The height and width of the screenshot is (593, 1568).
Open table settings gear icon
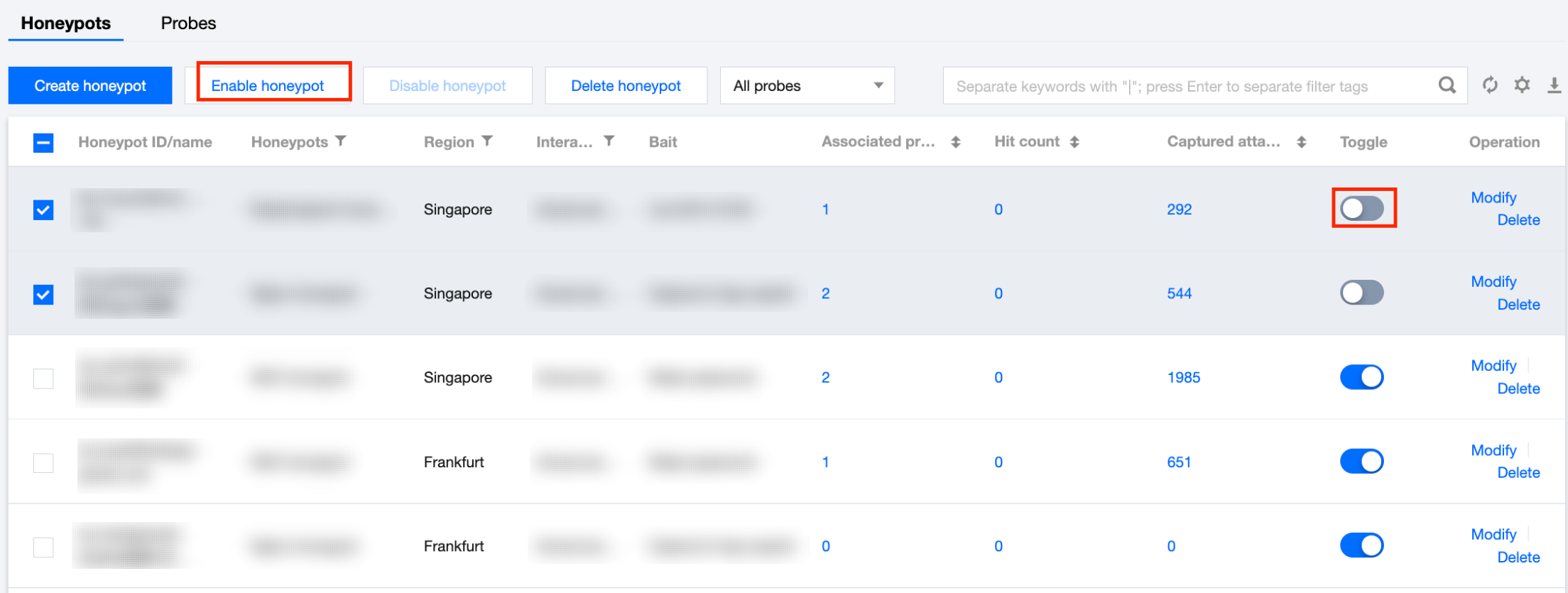pyautogui.click(x=1522, y=85)
